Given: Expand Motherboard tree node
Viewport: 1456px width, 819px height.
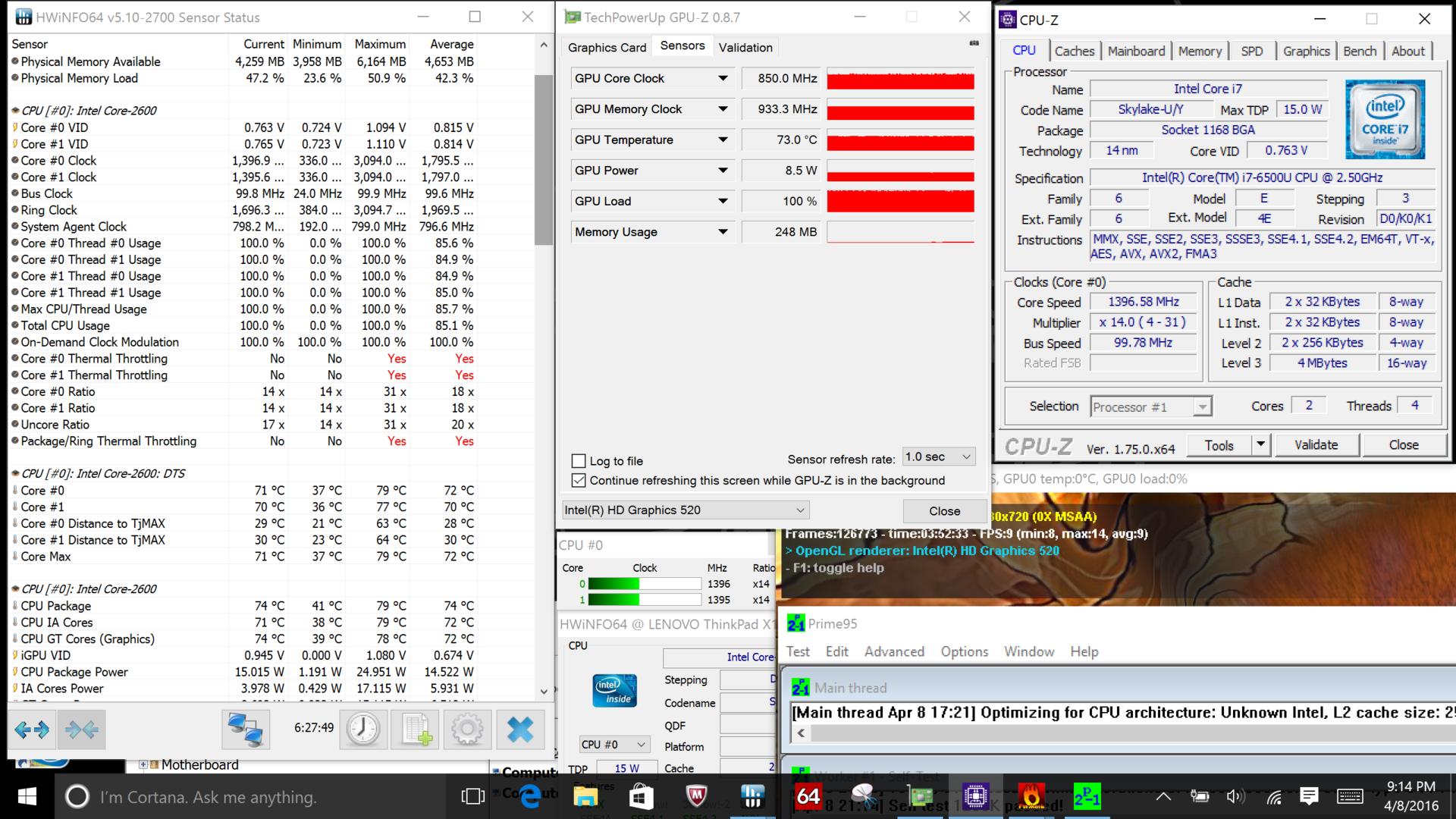Looking at the screenshot, I should pyautogui.click(x=143, y=764).
